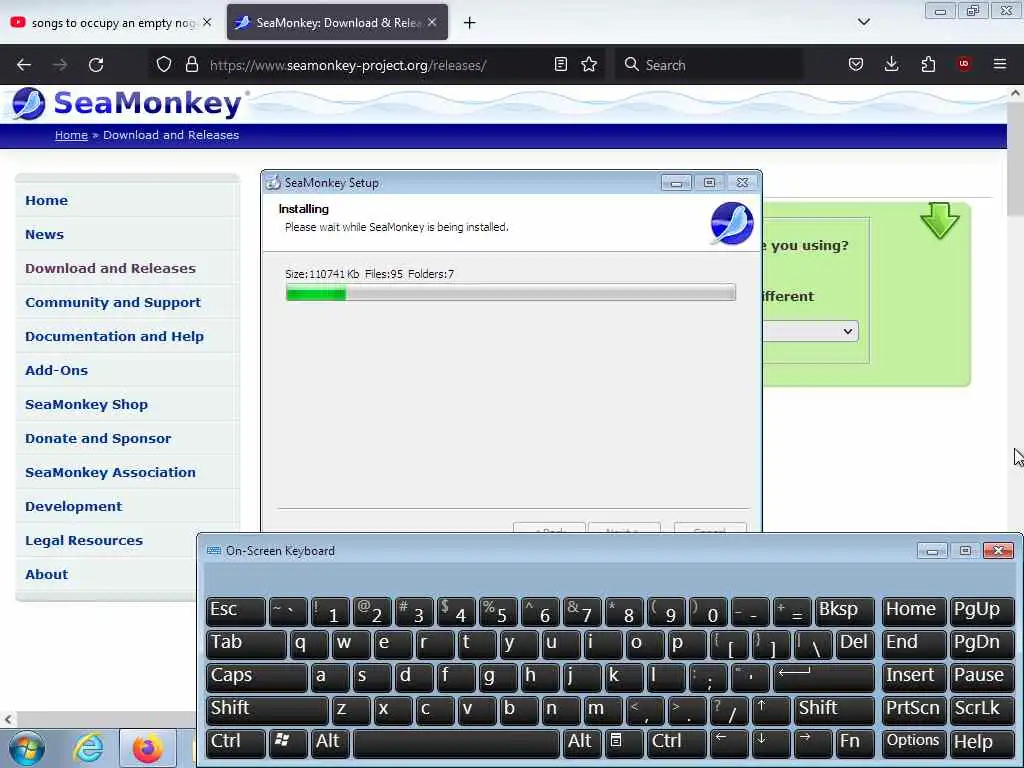Expand the platform selection dropdown
The width and height of the screenshot is (1024, 768).
coord(810,331)
